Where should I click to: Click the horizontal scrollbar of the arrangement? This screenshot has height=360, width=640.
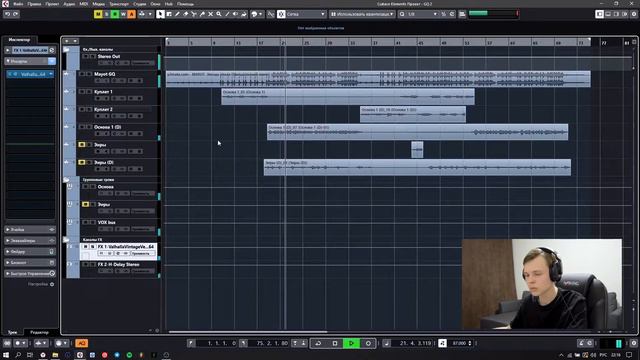coord(248,332)
